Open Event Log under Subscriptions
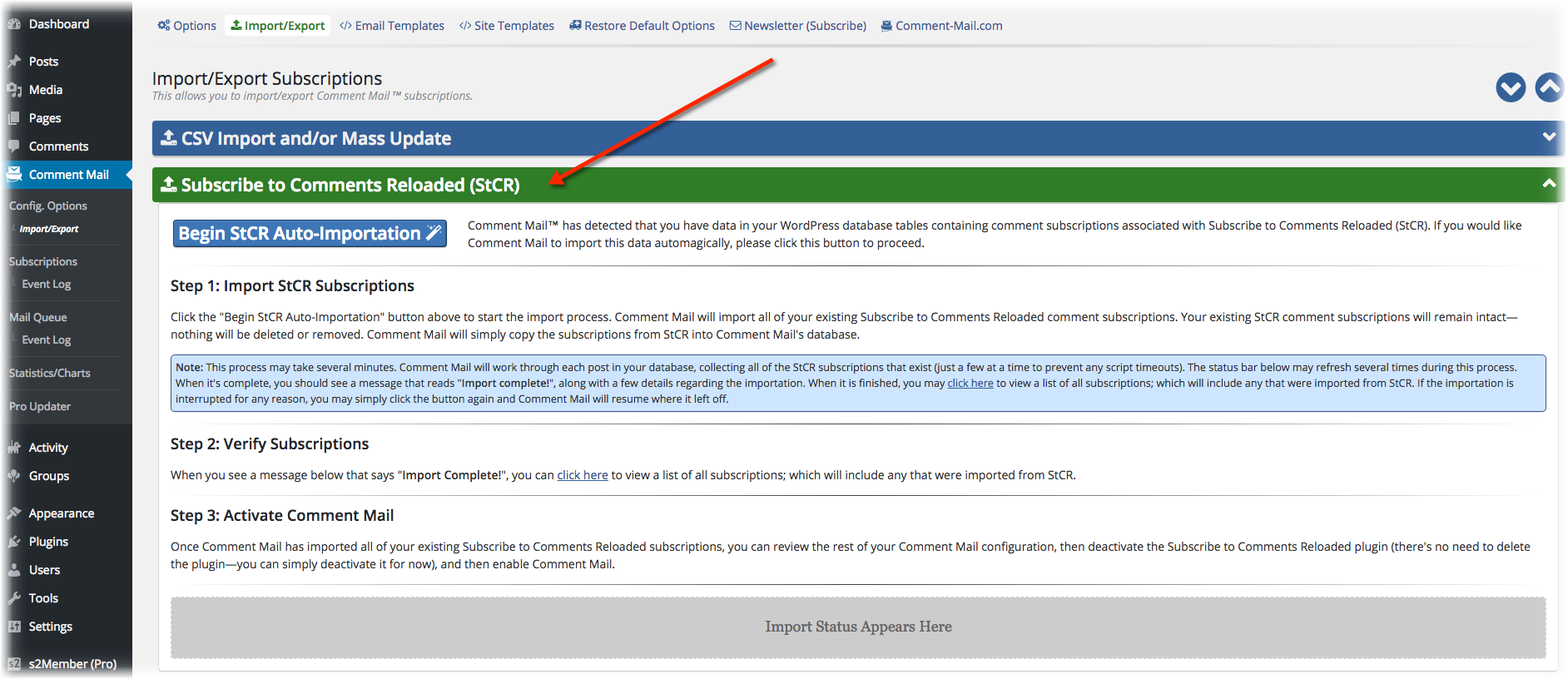This screenshot has width=1568, height=679. click(x=47, y=284)
